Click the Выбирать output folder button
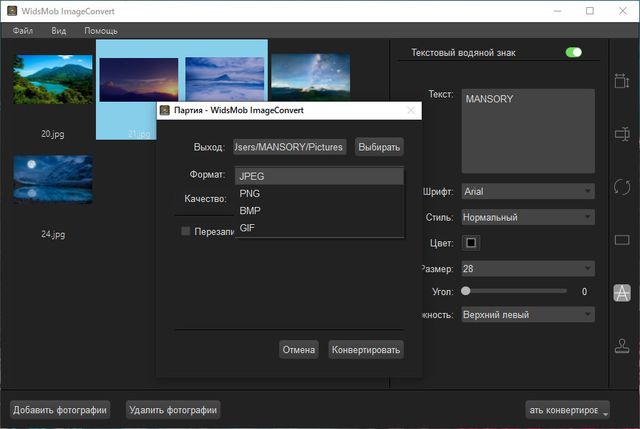Image resolution: width=640 pixels, height=429 pixels. [379, 147]
